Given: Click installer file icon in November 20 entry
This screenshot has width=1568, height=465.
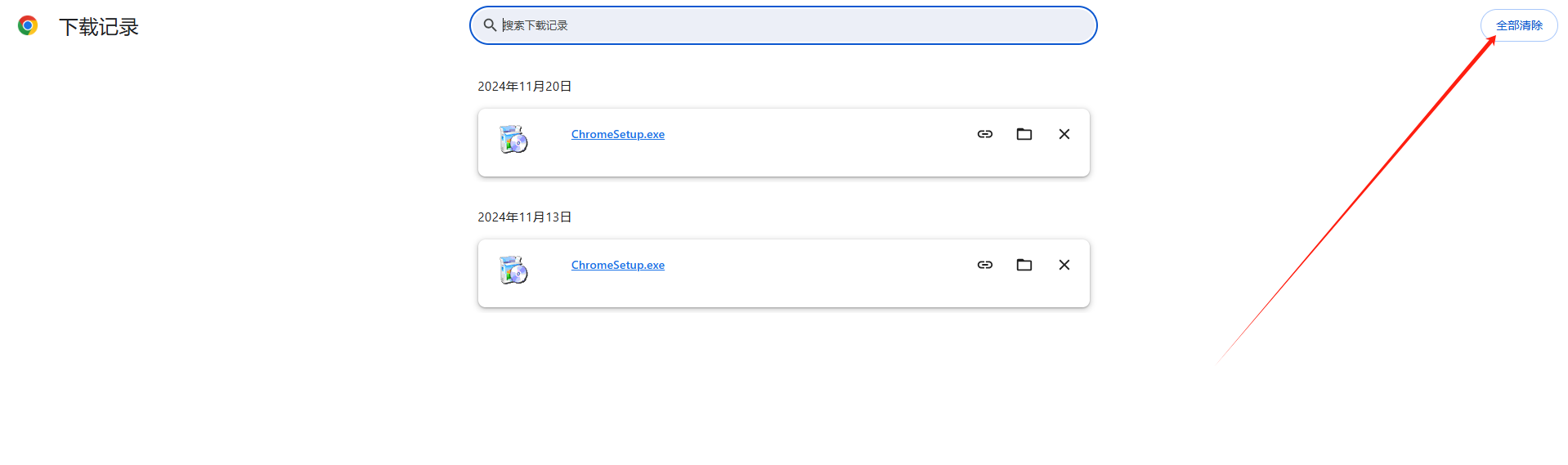Looking at the screenshot, I should click(x=513, y=140).
